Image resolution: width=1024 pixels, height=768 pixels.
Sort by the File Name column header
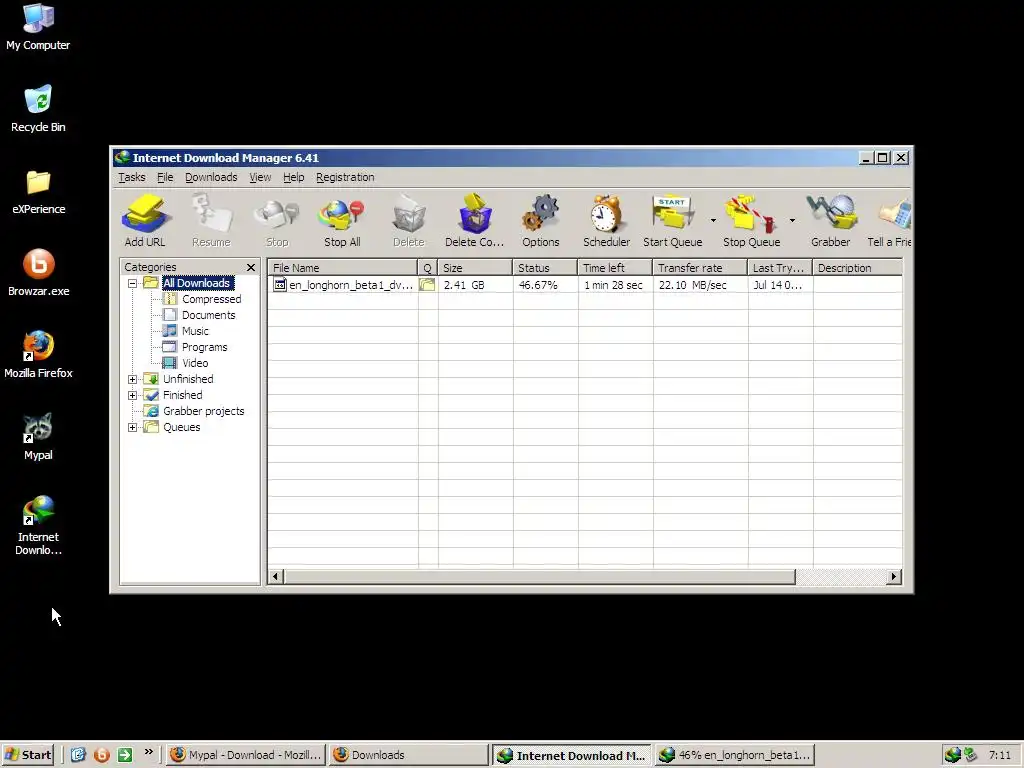[343, 268]
